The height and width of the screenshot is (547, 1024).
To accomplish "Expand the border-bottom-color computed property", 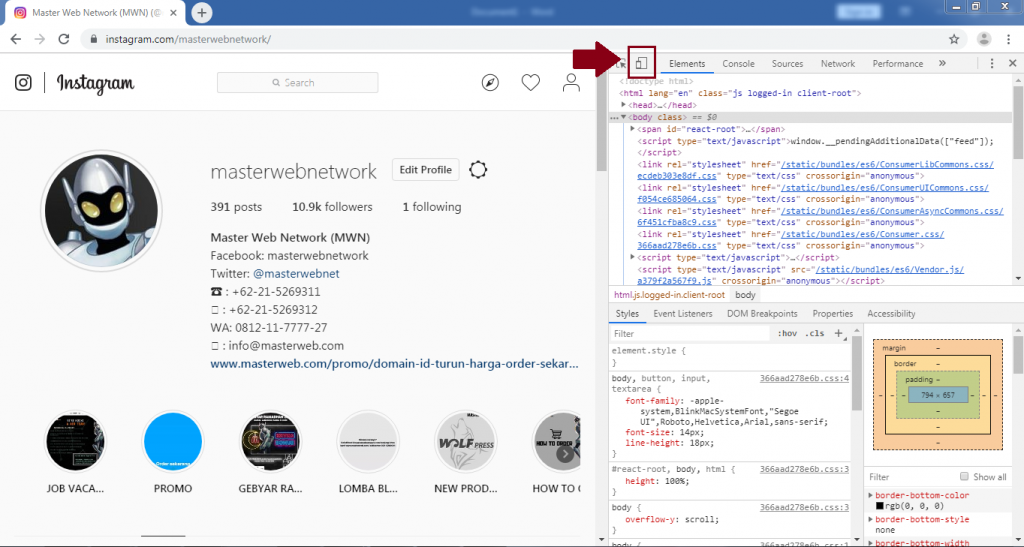I will pyautogui.click(x=871, y=495).
